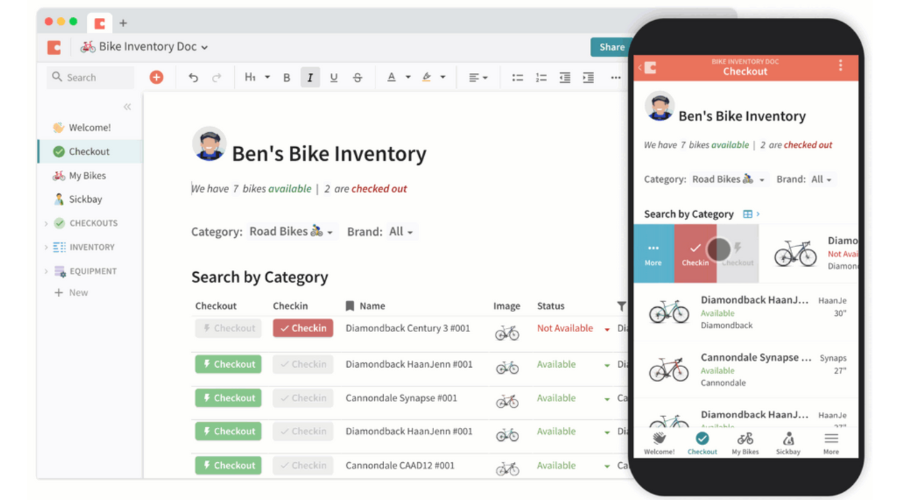Screen dimensions: 900x500
Task: Click the table filter funnel icon
Action: coord(621,307)
